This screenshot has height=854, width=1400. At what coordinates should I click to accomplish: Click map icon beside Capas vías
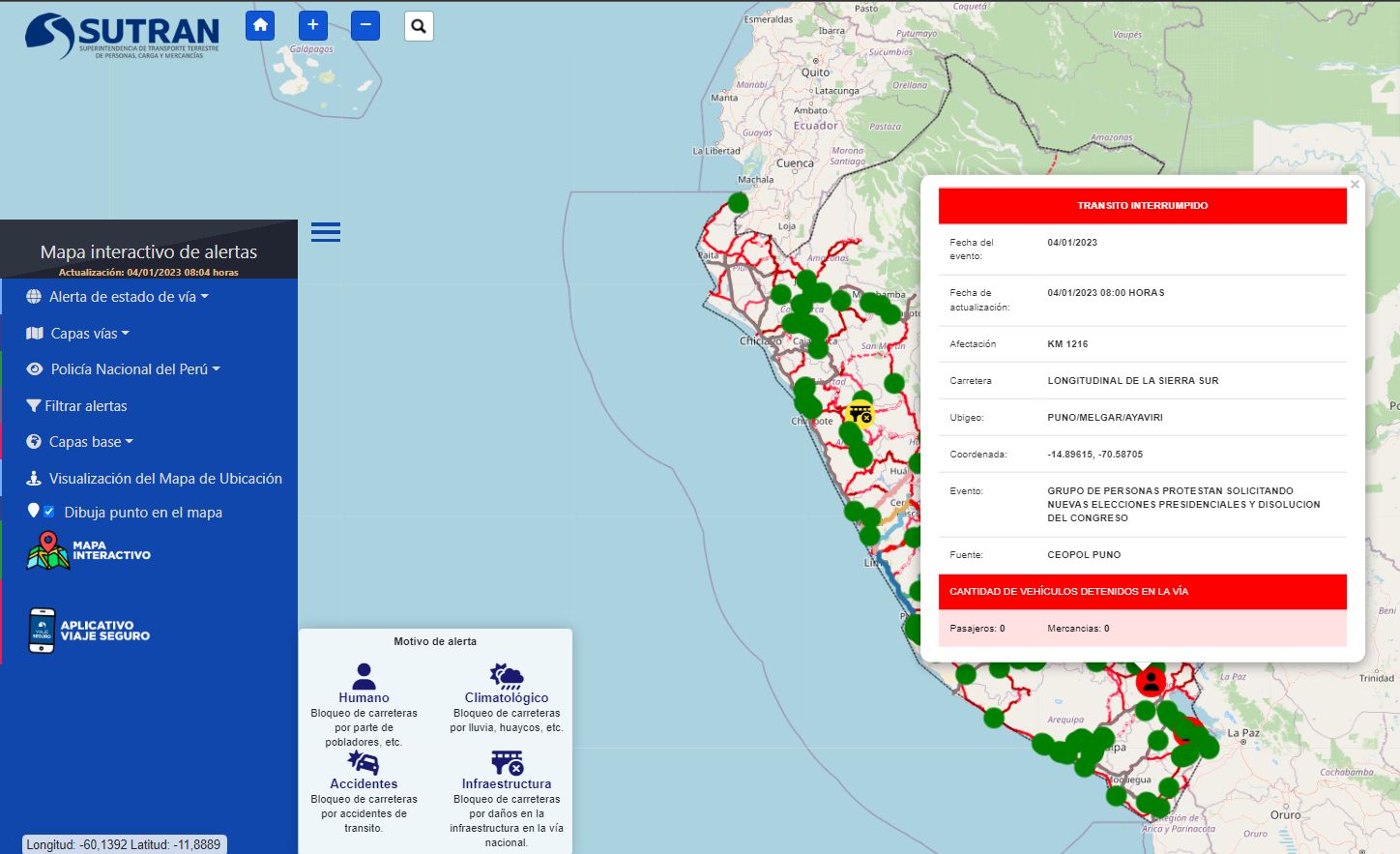[35, 334]
